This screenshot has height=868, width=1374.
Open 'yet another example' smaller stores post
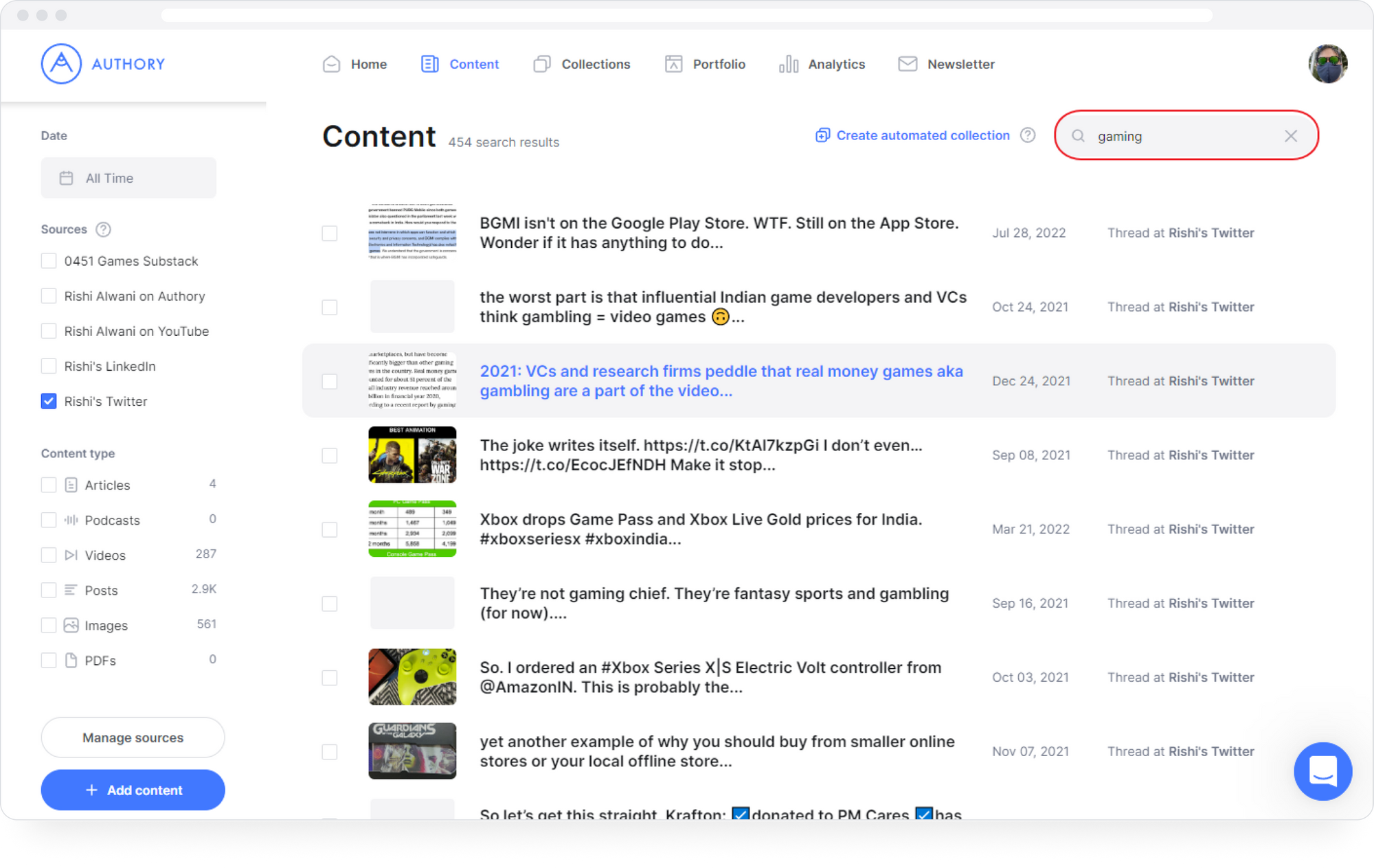tap(717, 751)
